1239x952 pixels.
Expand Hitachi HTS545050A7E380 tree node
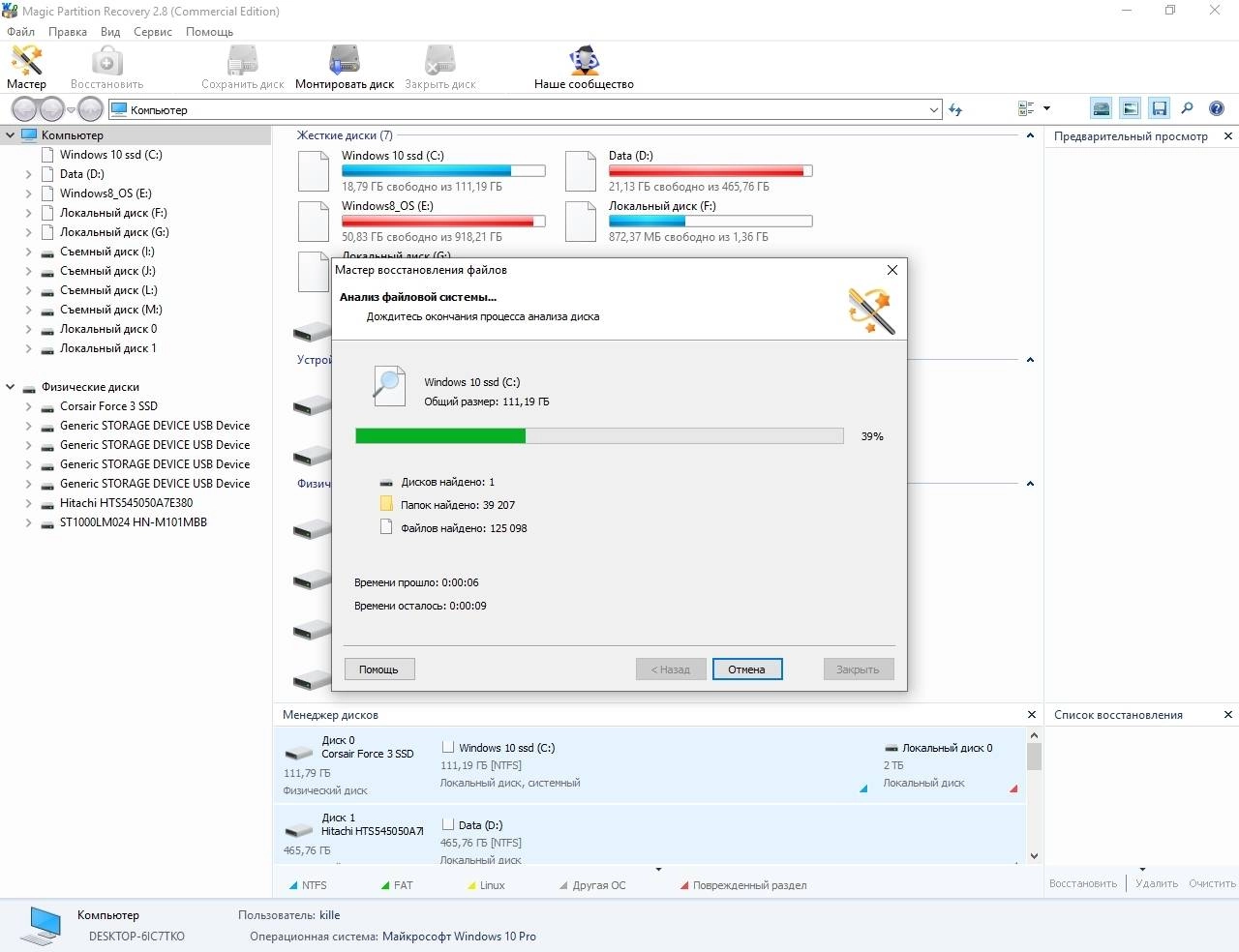(x=29, y=503)
